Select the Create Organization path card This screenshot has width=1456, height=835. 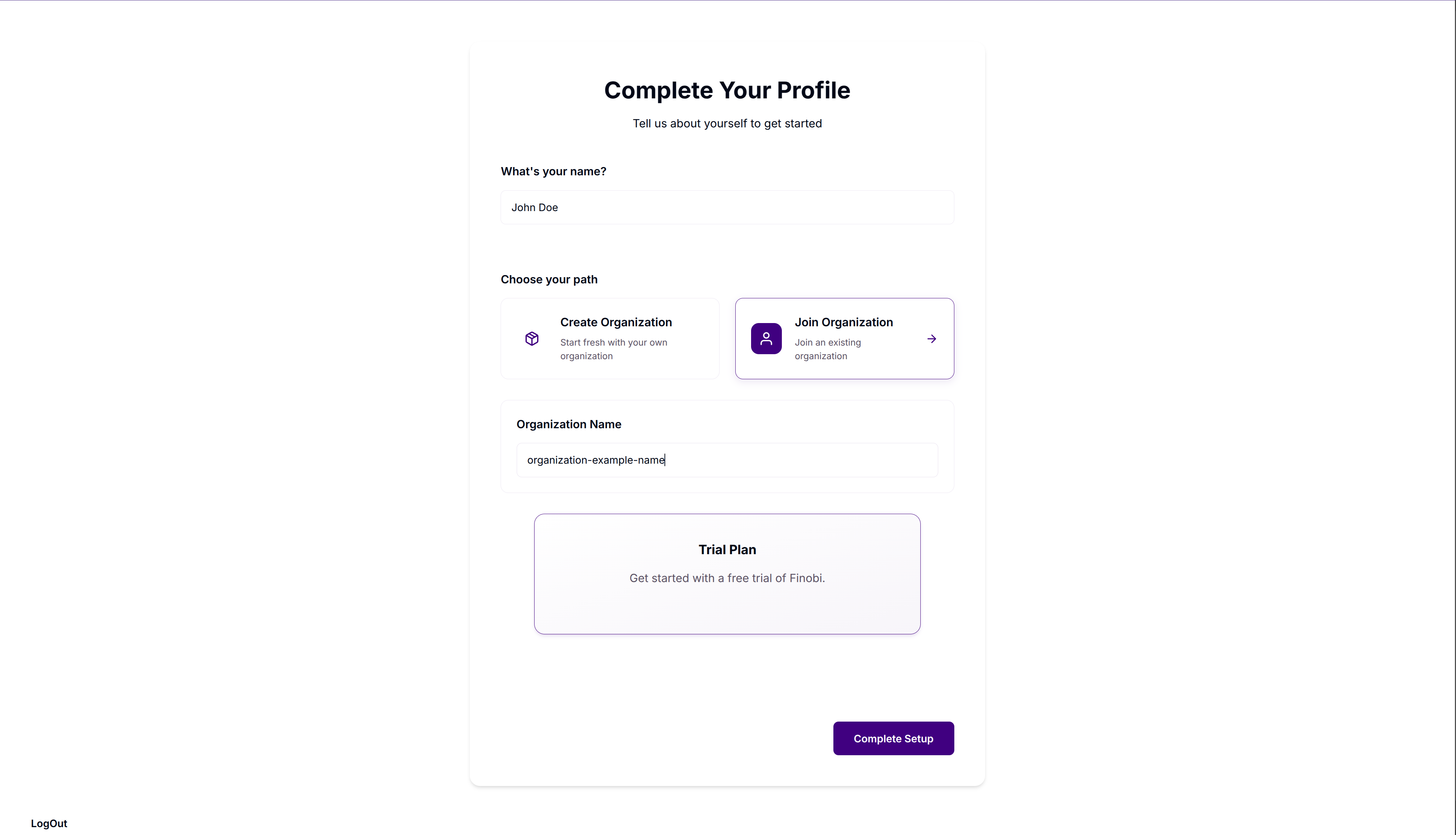tap(610, 338)
